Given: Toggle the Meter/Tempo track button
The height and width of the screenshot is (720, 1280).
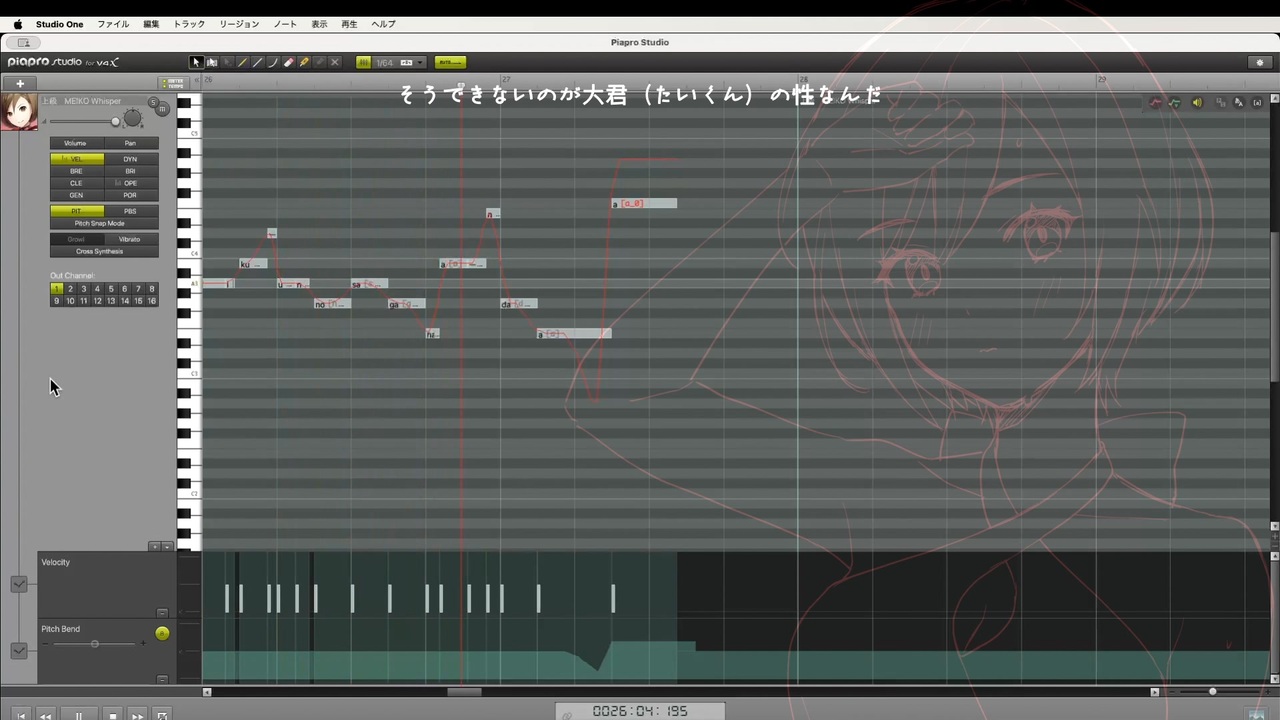Looking at the screenshot, I should [174, 83].
